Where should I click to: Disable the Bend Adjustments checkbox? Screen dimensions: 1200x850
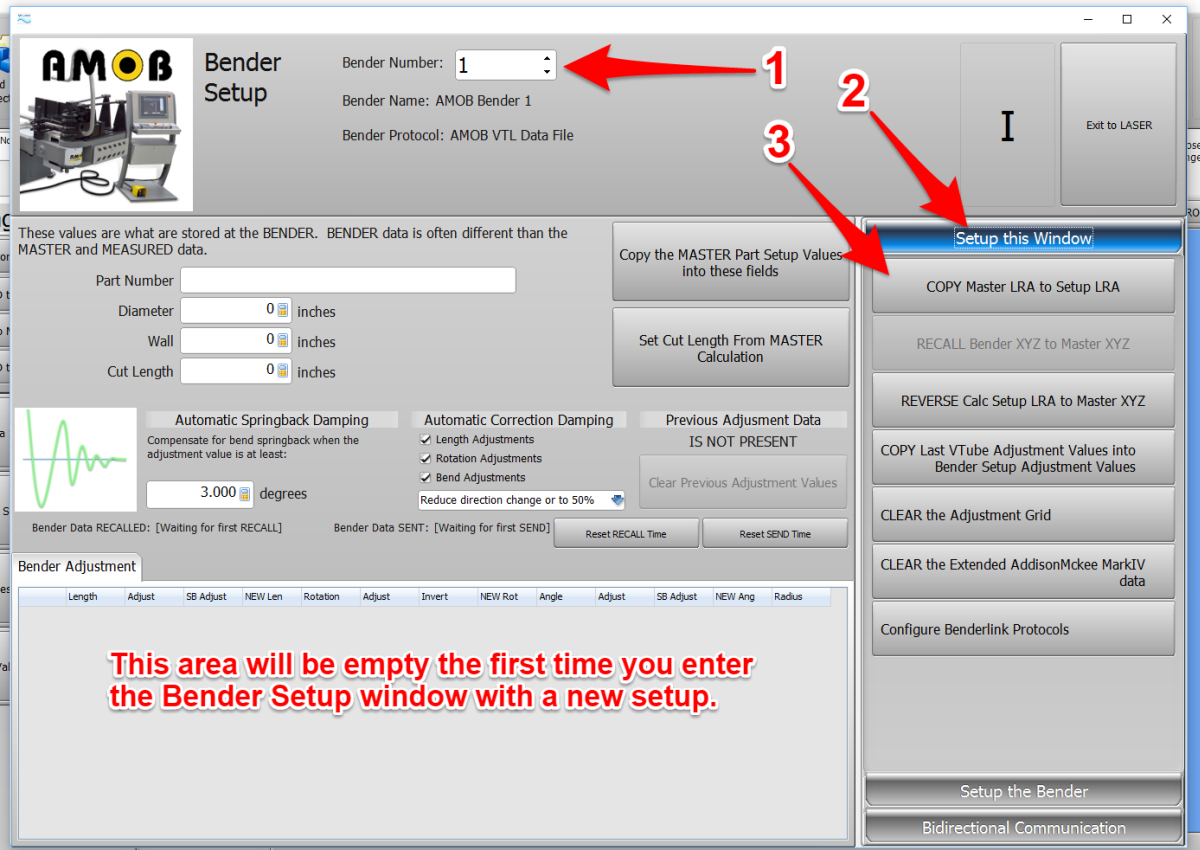click(426, 478)
